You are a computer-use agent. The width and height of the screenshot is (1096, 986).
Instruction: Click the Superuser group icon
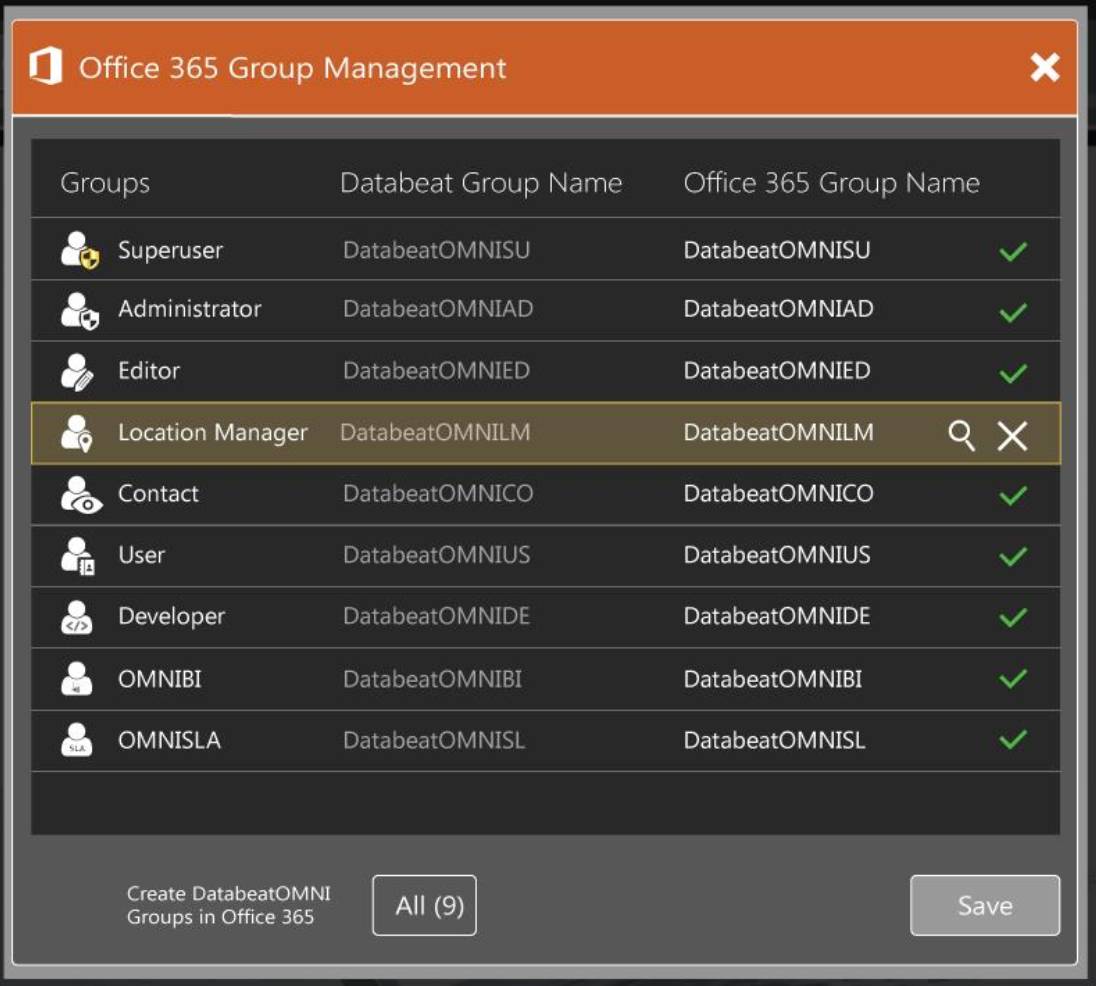point(80,250)
